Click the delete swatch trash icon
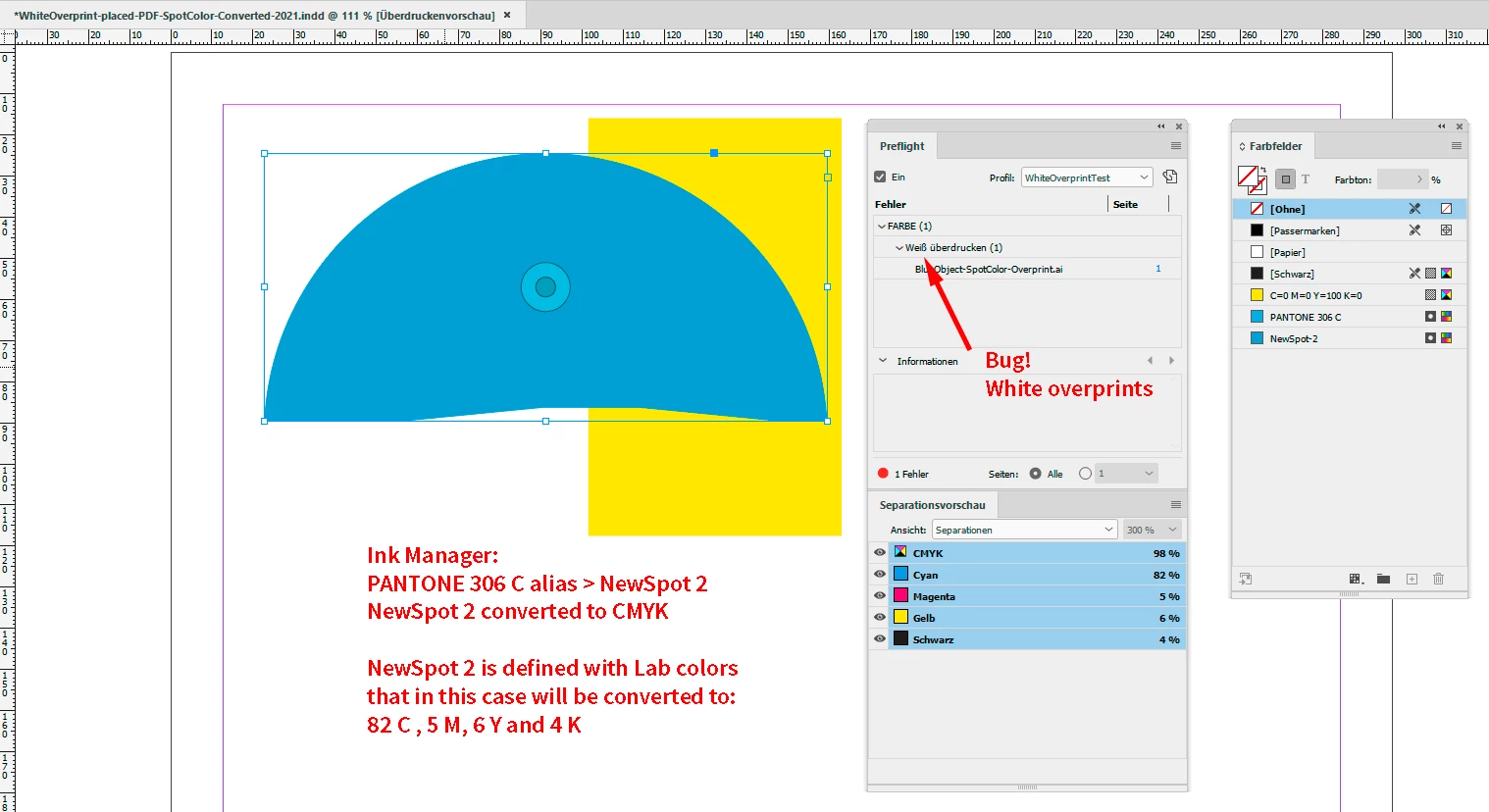This screenshot has width=1489, height=812. pyautogui.click(x=1438, y=580)
